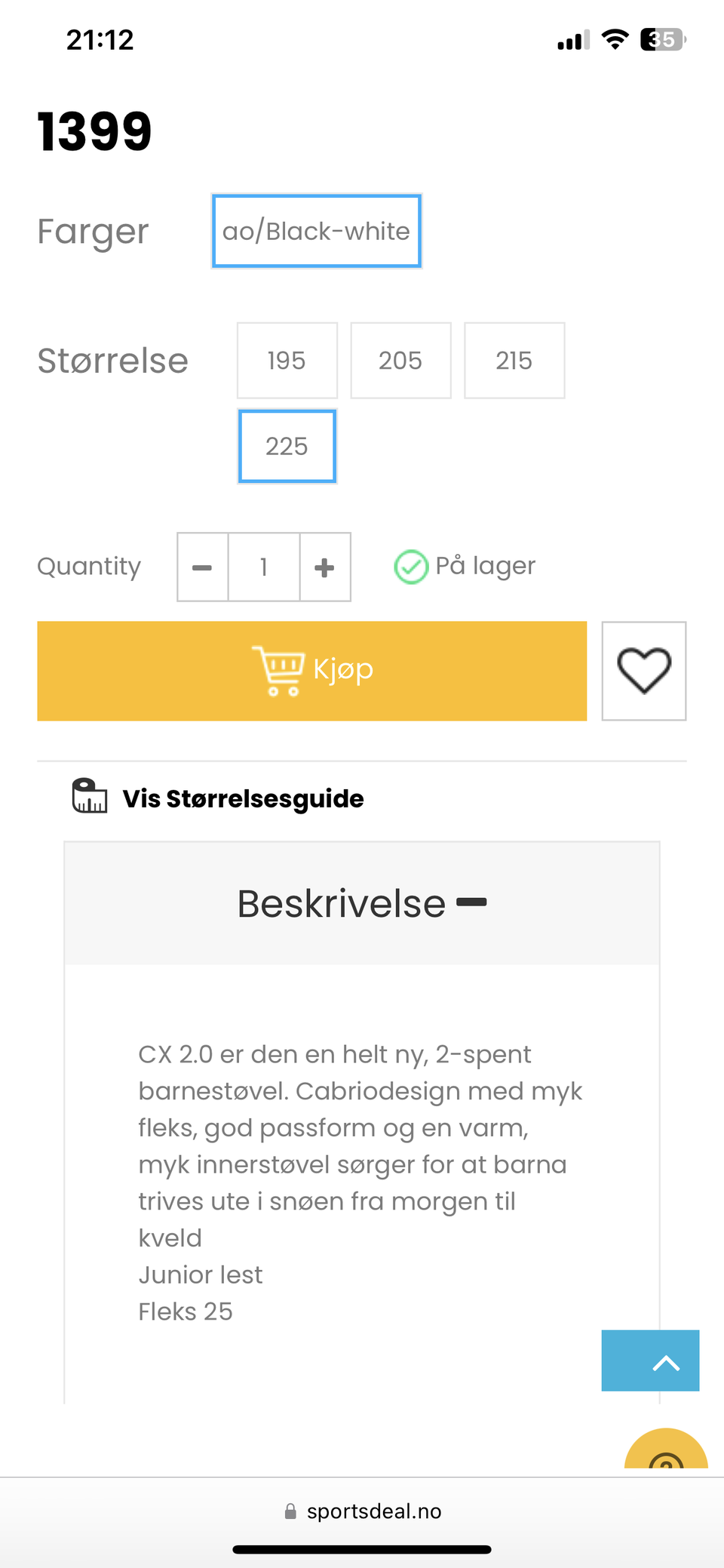Decrease quantity with minus button
This screenshot has height=1568, width=724.
pyautogui.click(x=202, y=567)
